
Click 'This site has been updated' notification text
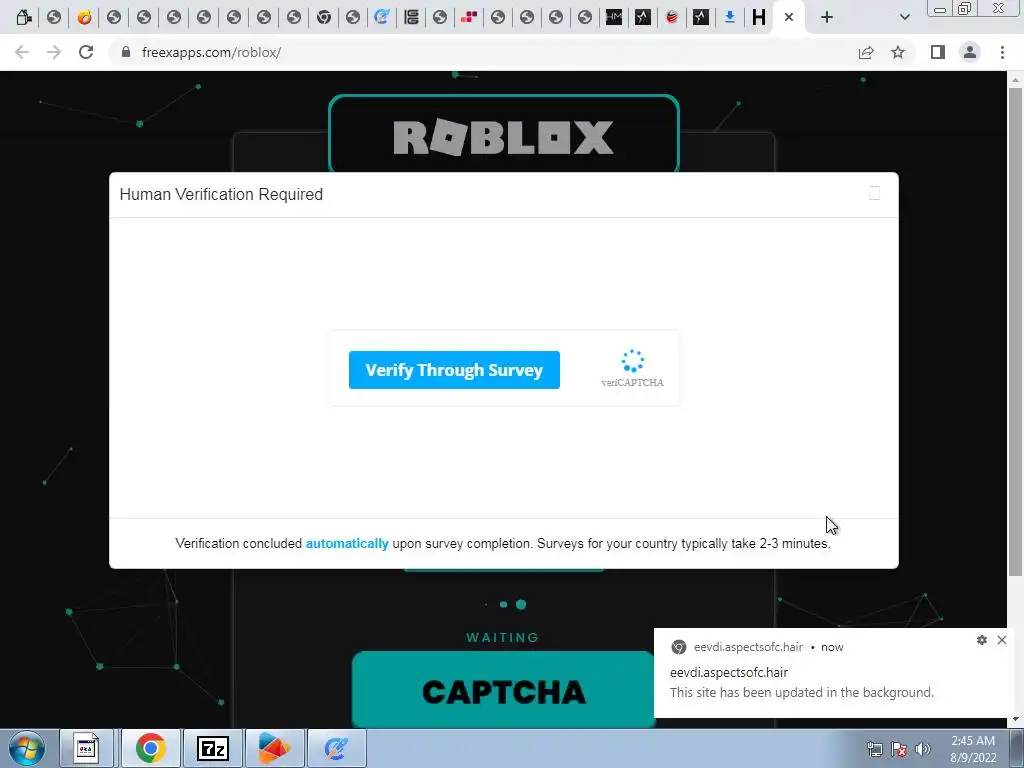pos(801,692)
